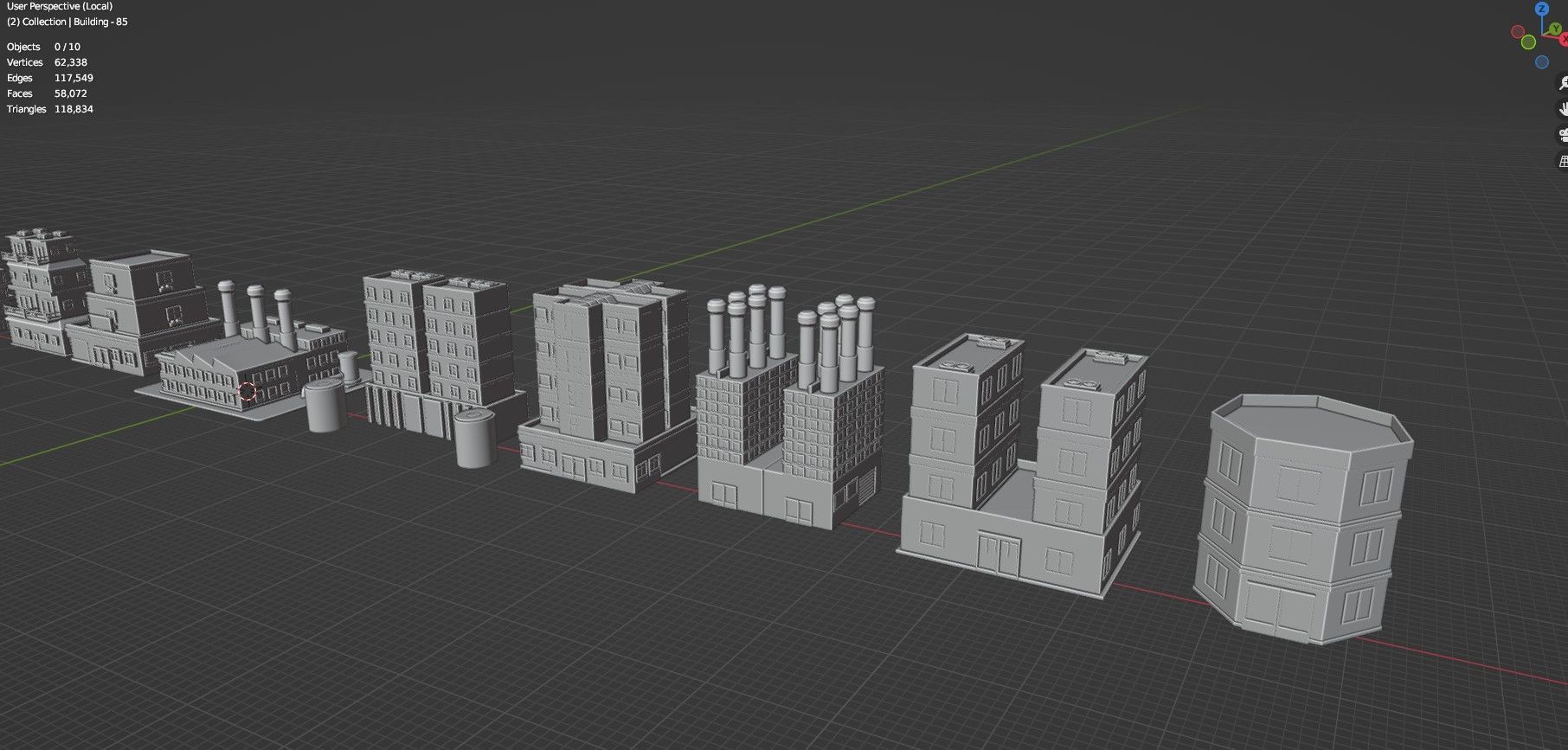Click the negative Z (dim blue) gizmo circle
The width and height of the screenshot is (1568, 750).
click(x=1542, y=62)
